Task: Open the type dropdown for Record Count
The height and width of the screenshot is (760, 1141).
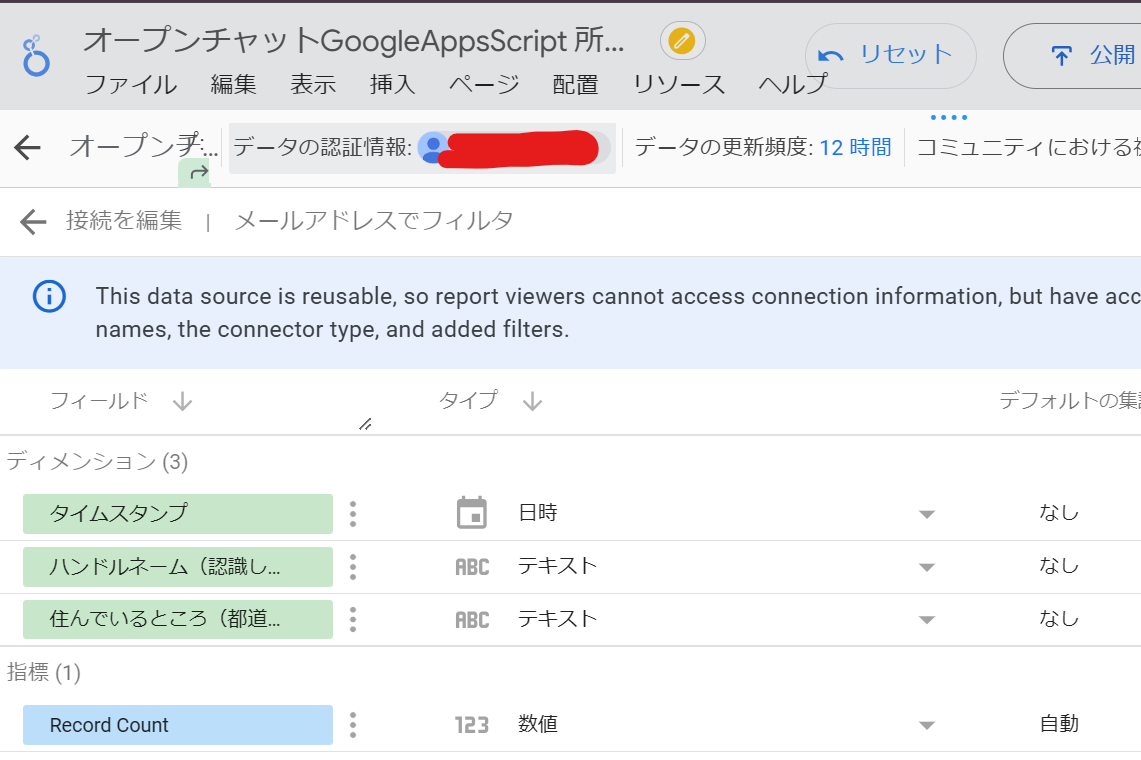Action: tap(929, 724)
